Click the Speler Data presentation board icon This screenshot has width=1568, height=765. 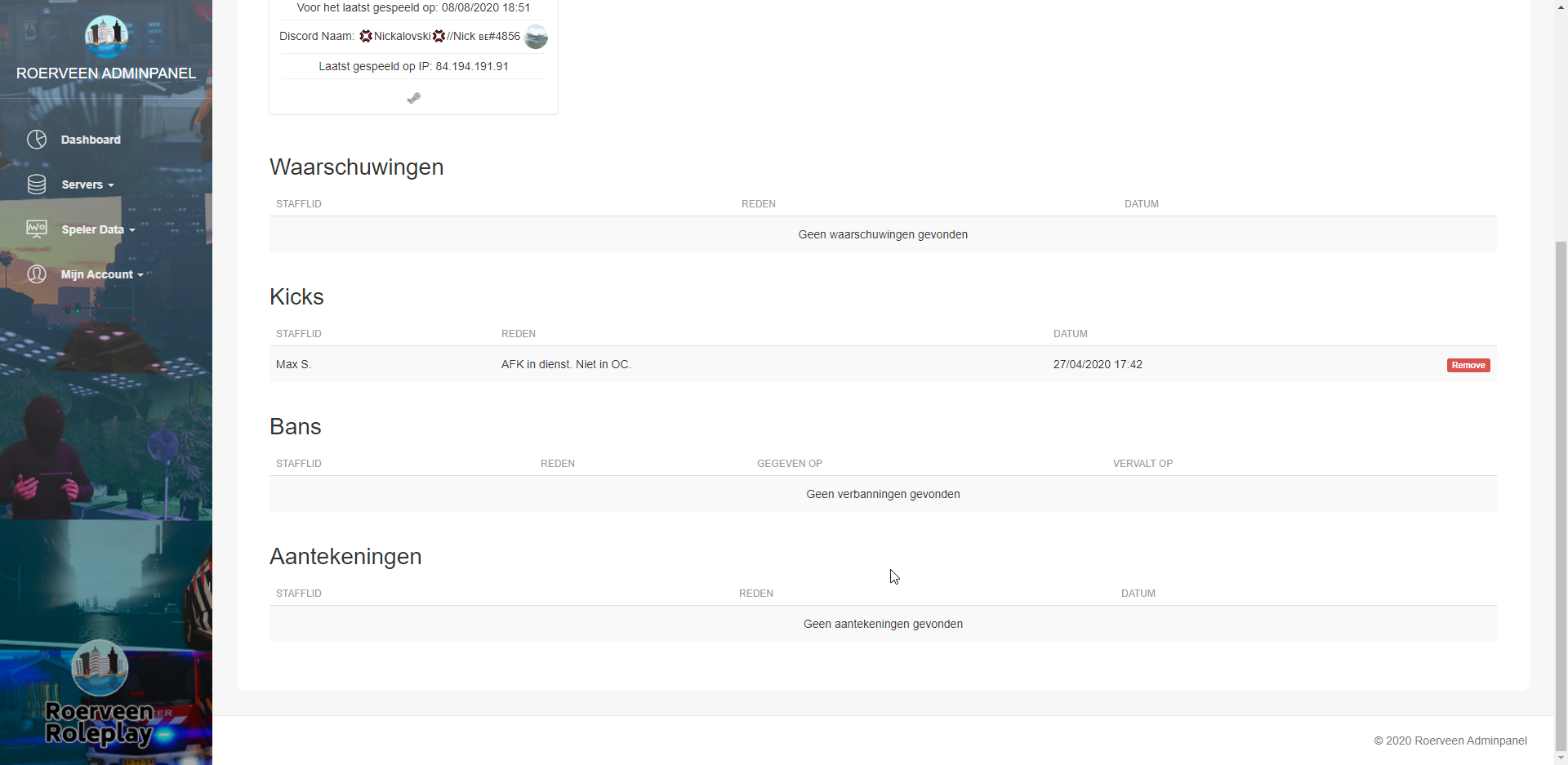(x=37, y=229)
